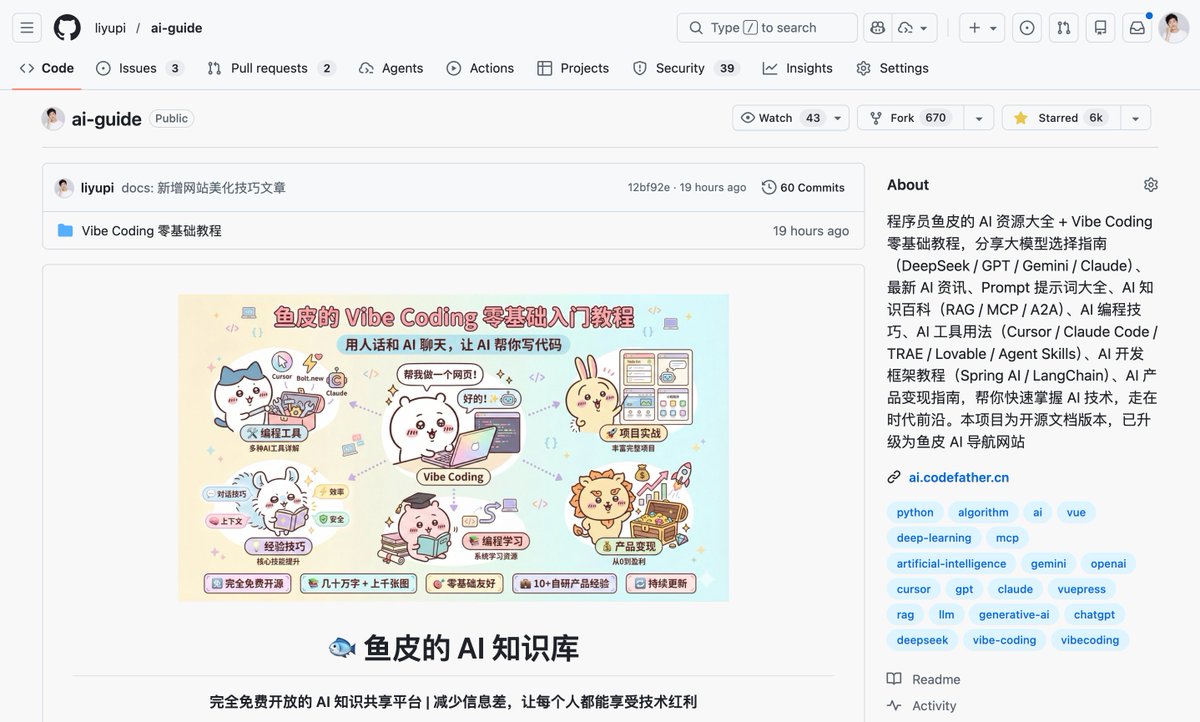Open the ai.codefather.cn website link

pos(958,477)
